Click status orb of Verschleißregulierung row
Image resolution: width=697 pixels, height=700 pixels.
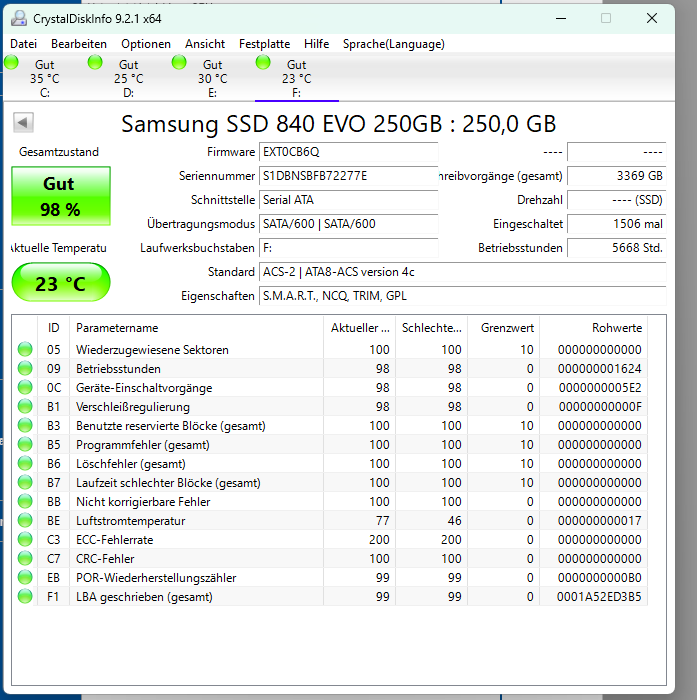(25, 406)
